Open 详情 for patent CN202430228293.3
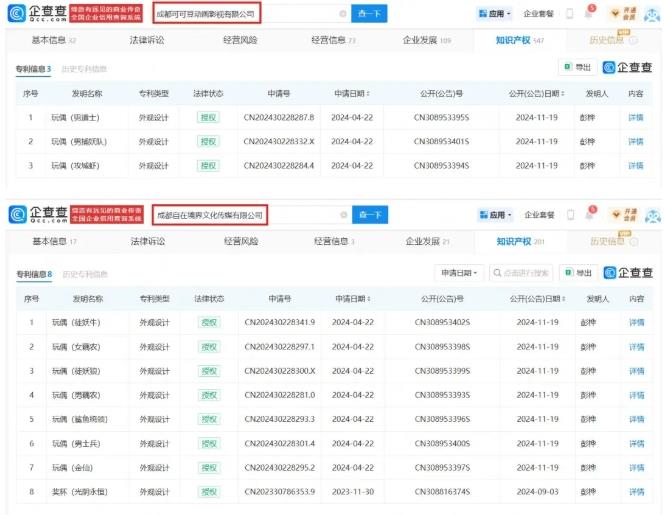Viewport: 665px width, 515px height. coord(637,419)
